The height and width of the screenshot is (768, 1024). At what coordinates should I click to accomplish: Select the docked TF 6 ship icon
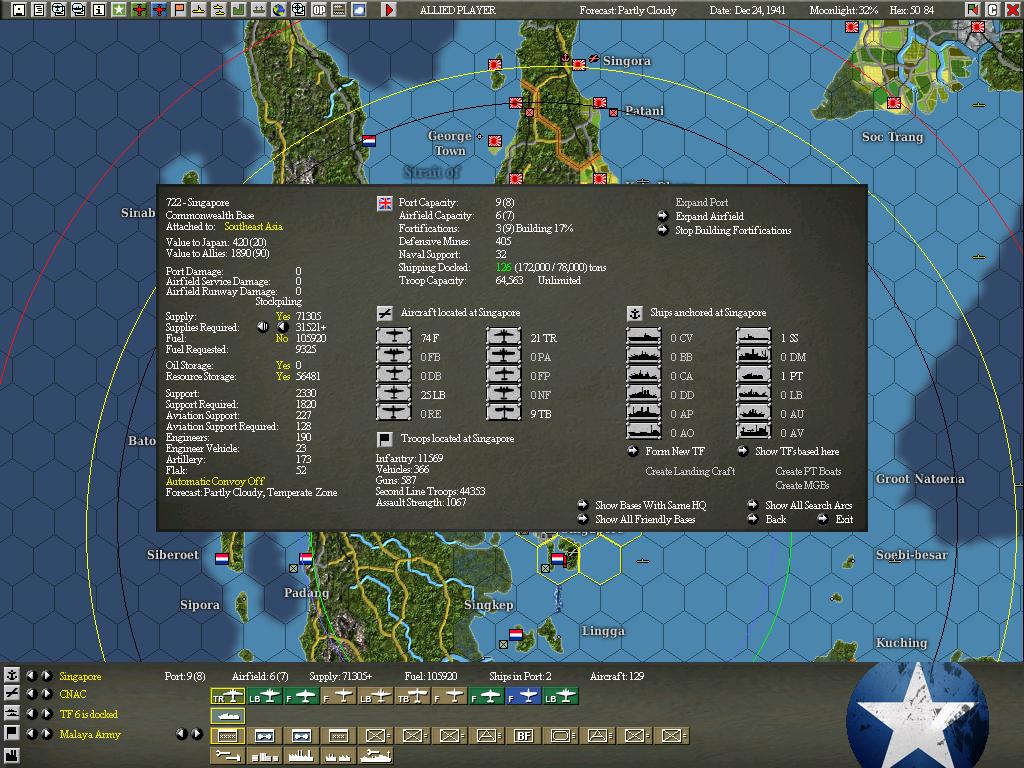pos(227,716)
